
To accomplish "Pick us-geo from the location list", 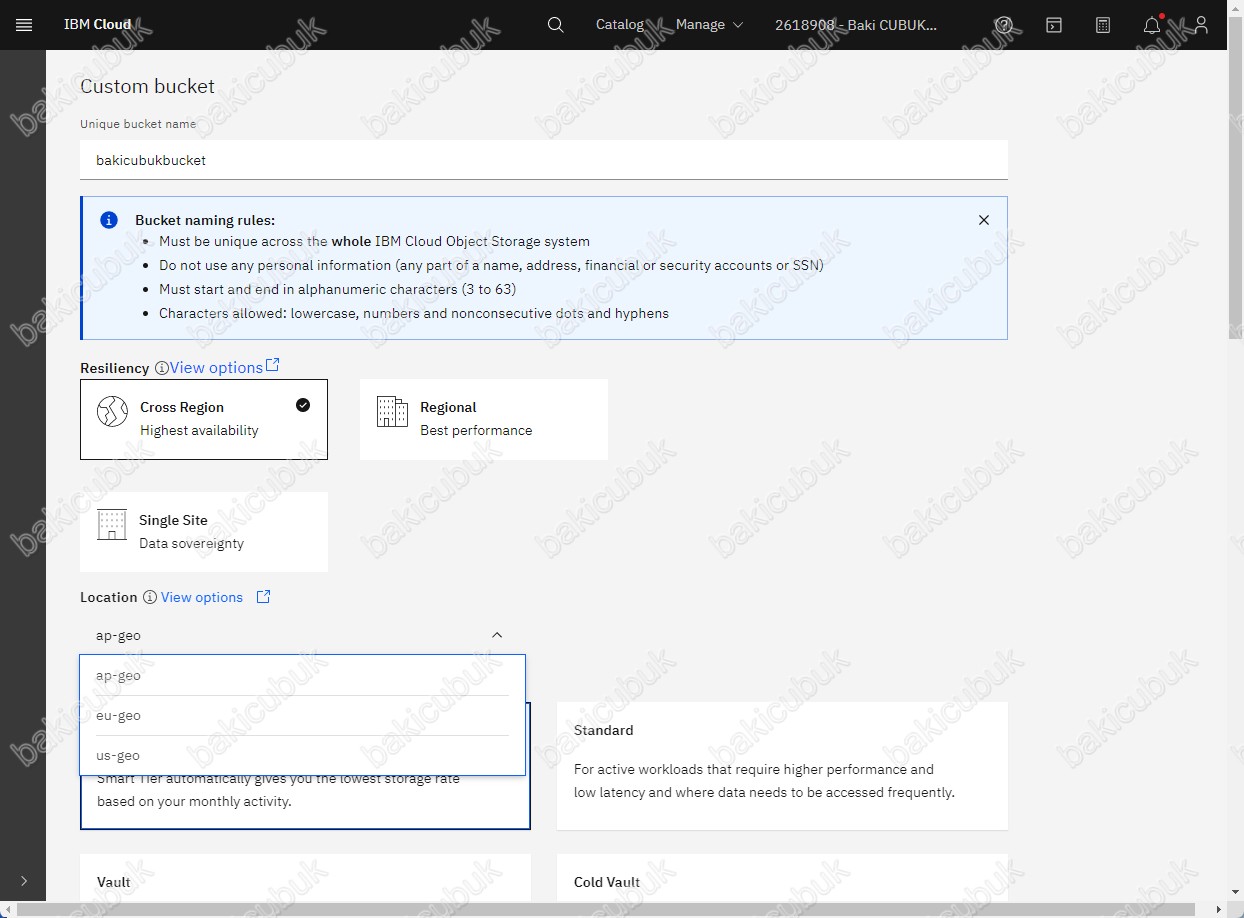I will coord(302,755).
